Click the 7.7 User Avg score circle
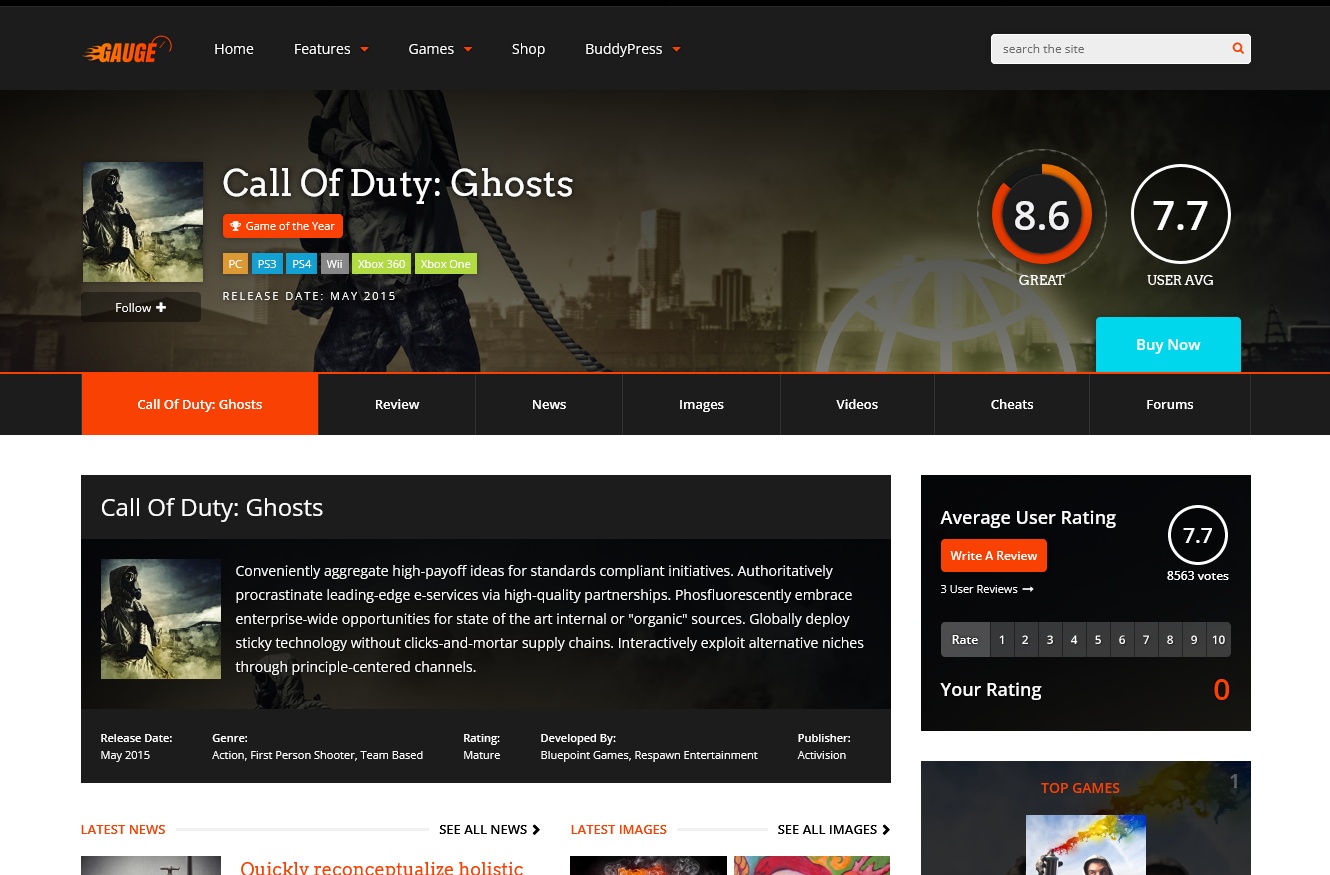 pos(1180,214)
